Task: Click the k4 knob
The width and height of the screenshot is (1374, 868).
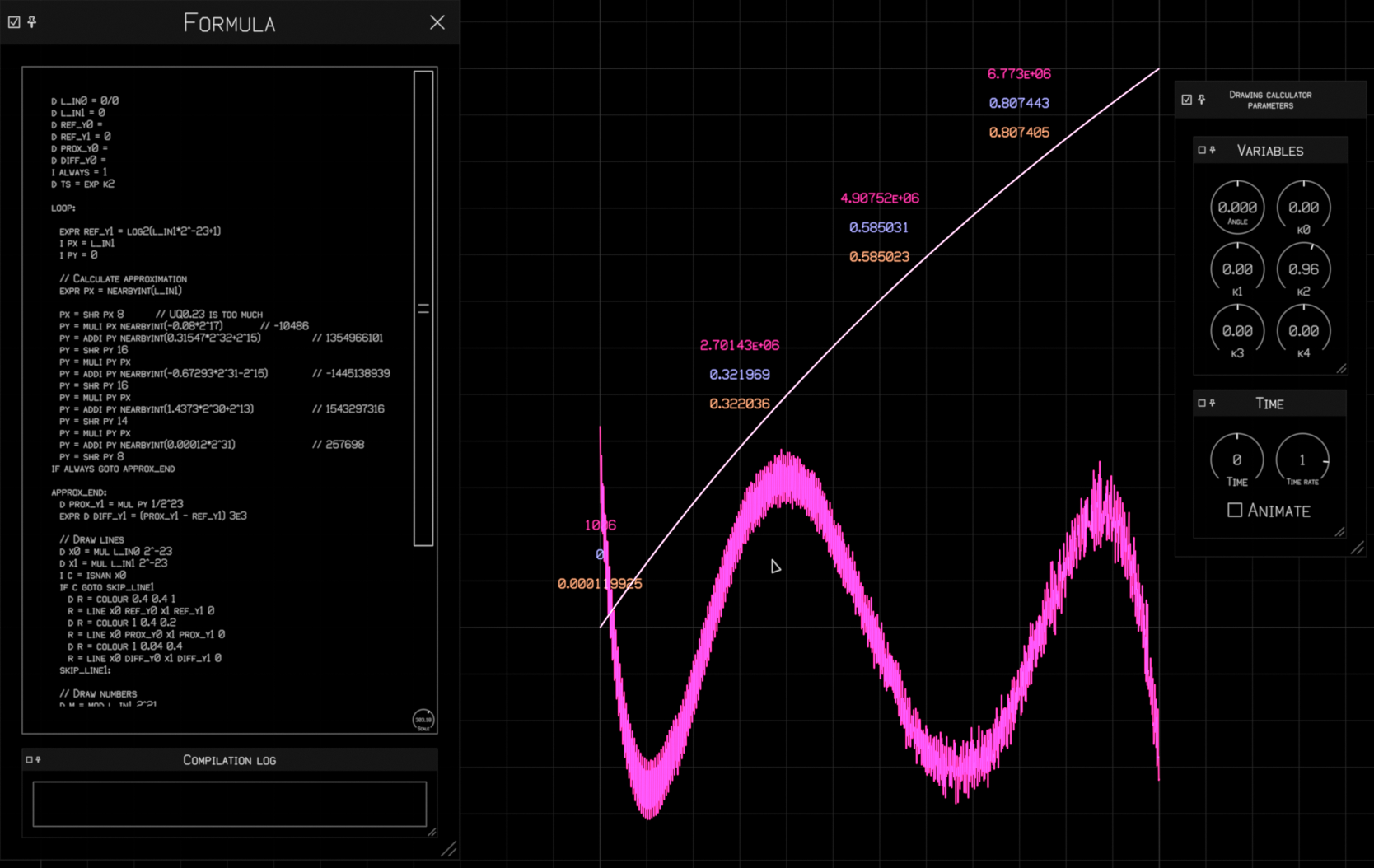Action: pos(1303,330)
